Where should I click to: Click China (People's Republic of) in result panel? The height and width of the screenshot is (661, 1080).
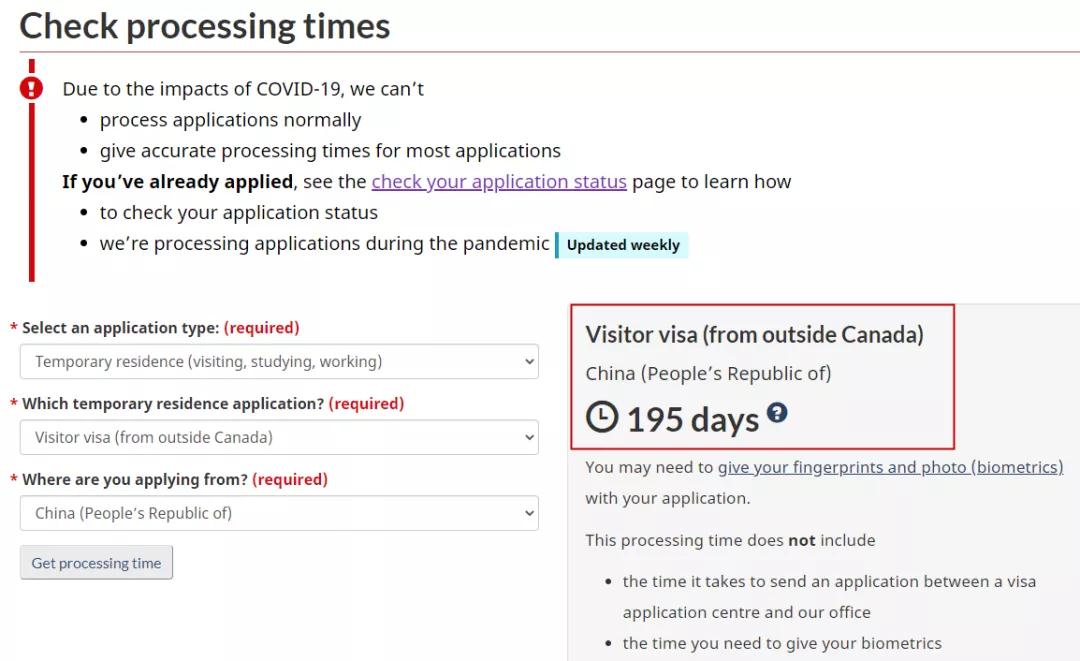[x=708, y=374]
